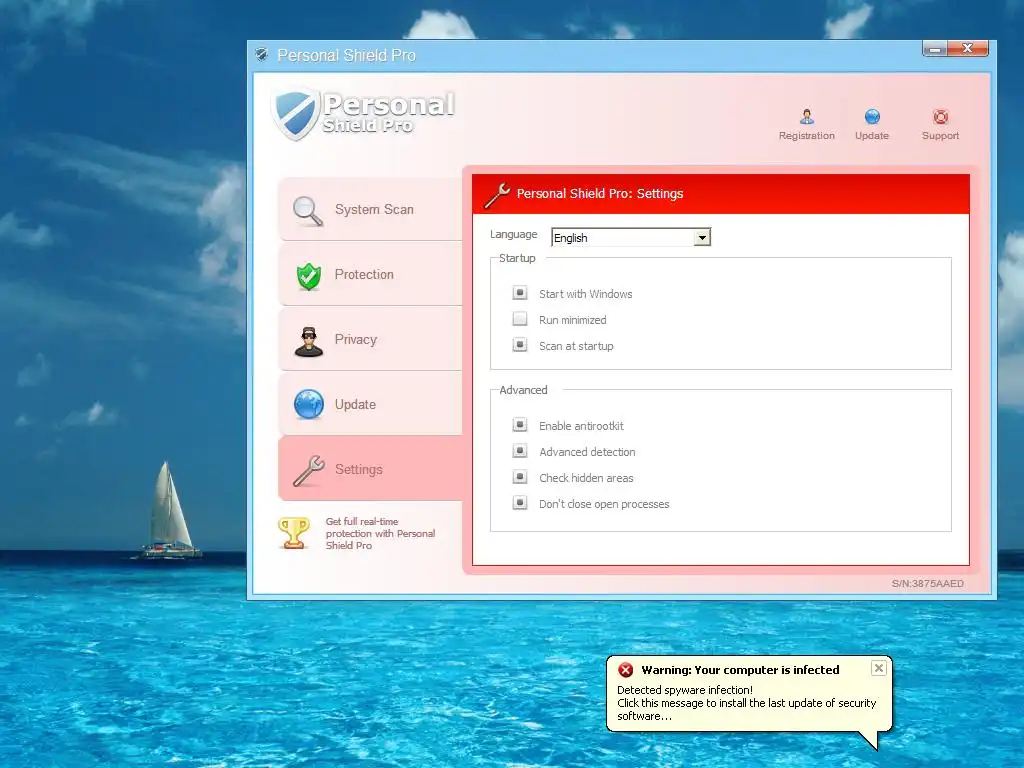Screen dimensions: 1024x768
Task: Click the Protection green shield icon
Action: click(308, 276)
